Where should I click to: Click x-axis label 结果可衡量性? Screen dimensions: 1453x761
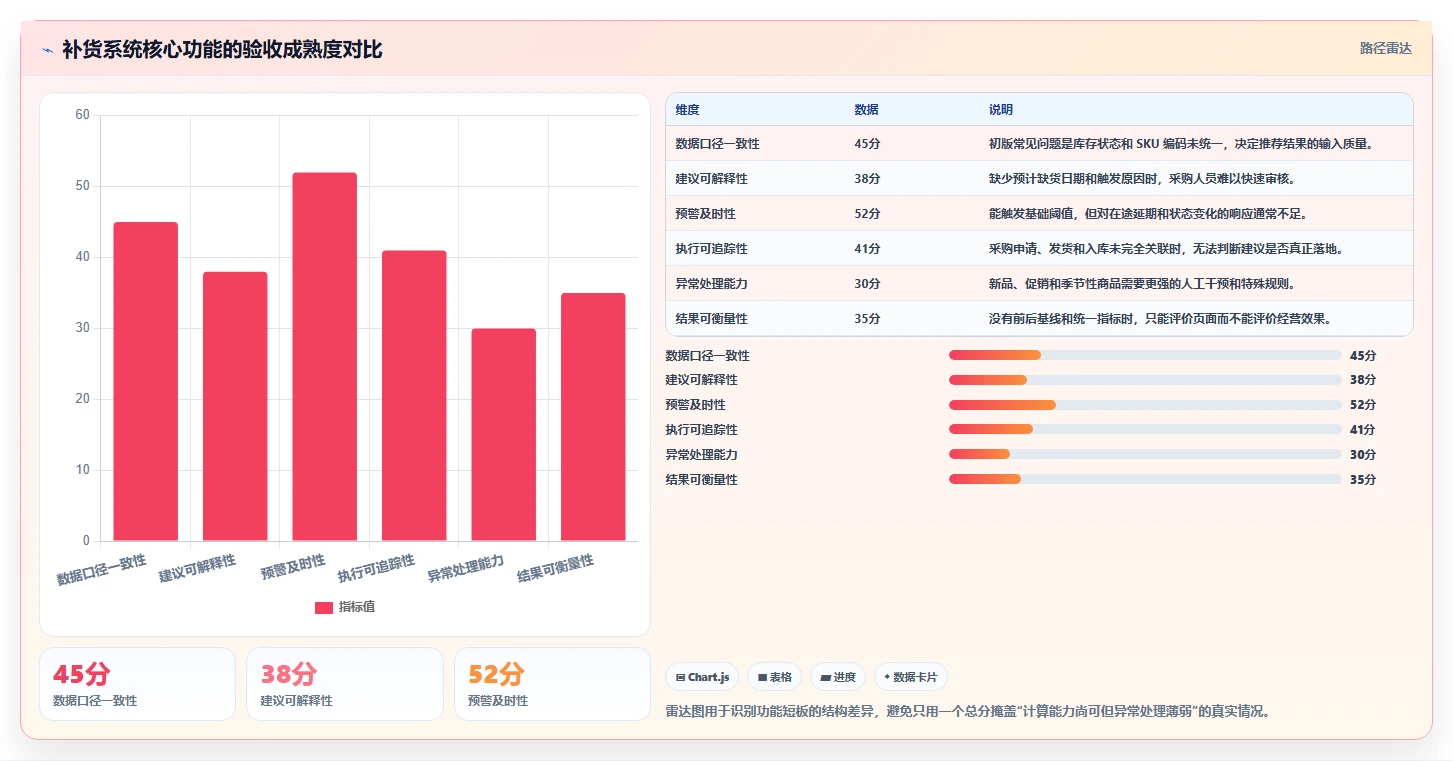555,569
